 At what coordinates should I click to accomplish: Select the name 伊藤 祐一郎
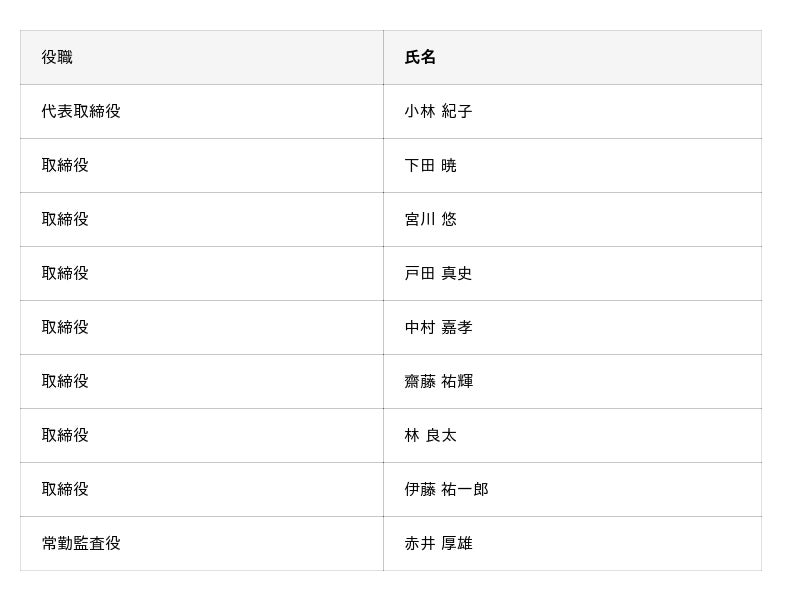[x=446, y=490]
